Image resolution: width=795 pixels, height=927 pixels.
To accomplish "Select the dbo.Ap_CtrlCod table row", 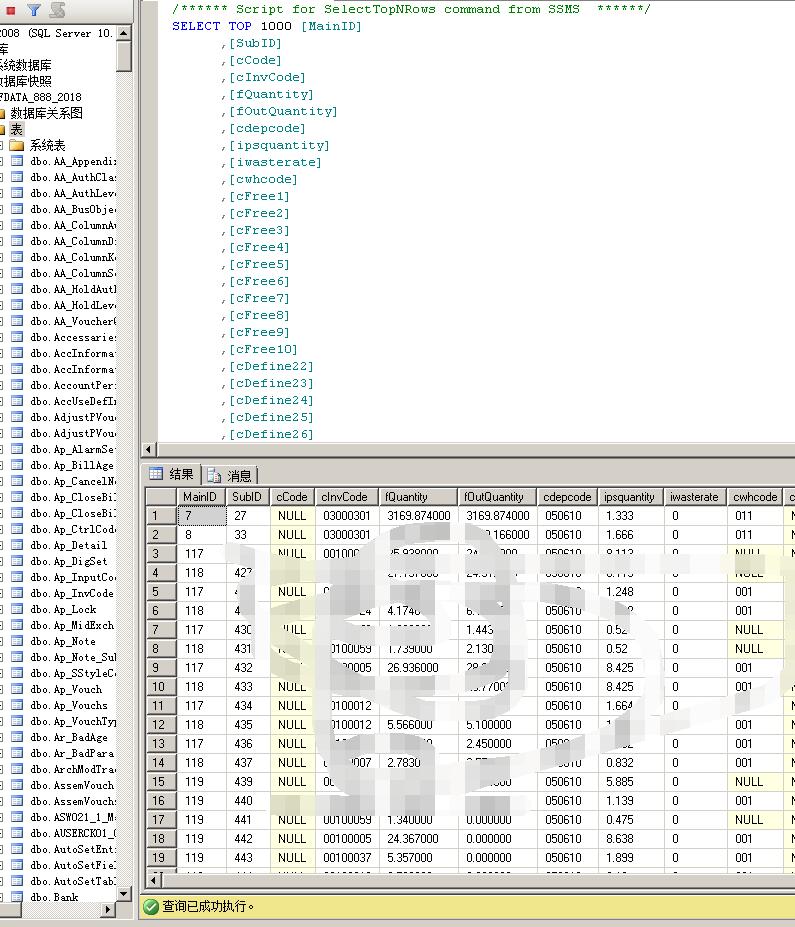I will (x=73, y=529).
